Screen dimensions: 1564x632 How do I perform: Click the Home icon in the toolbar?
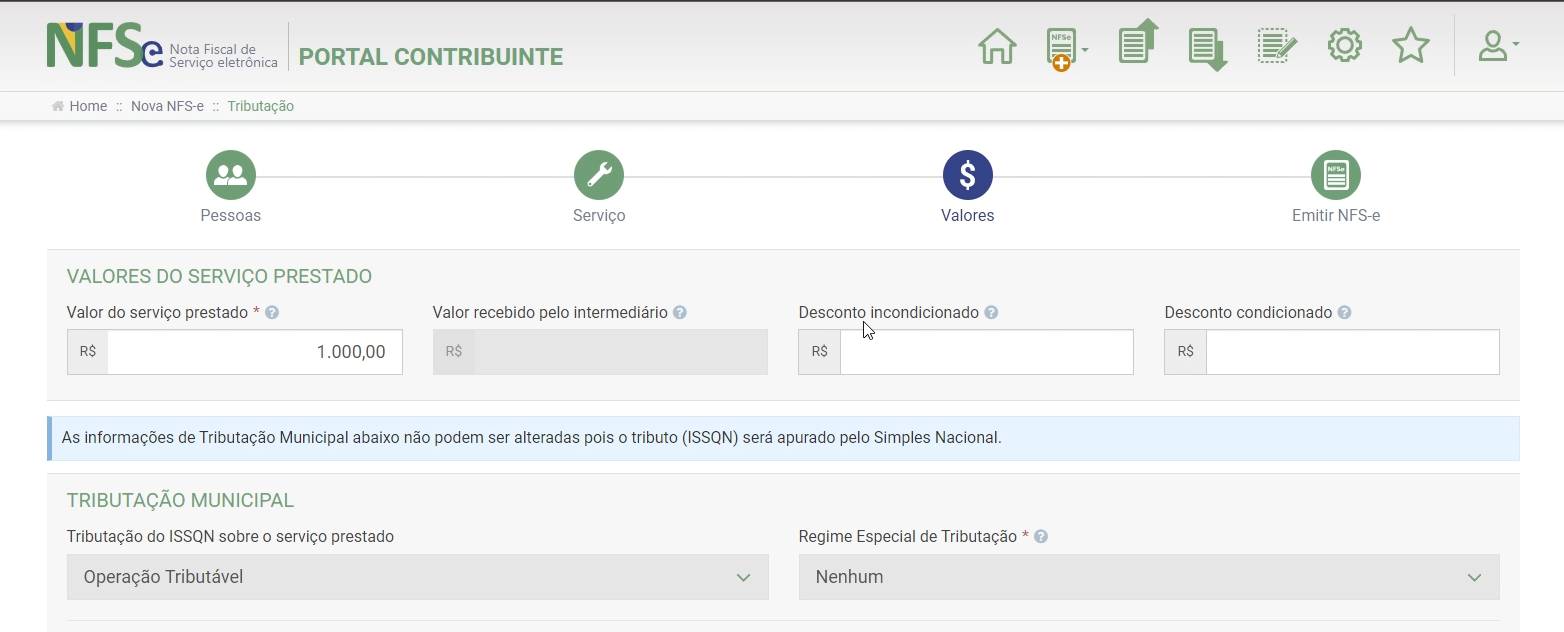click(996, 45)
